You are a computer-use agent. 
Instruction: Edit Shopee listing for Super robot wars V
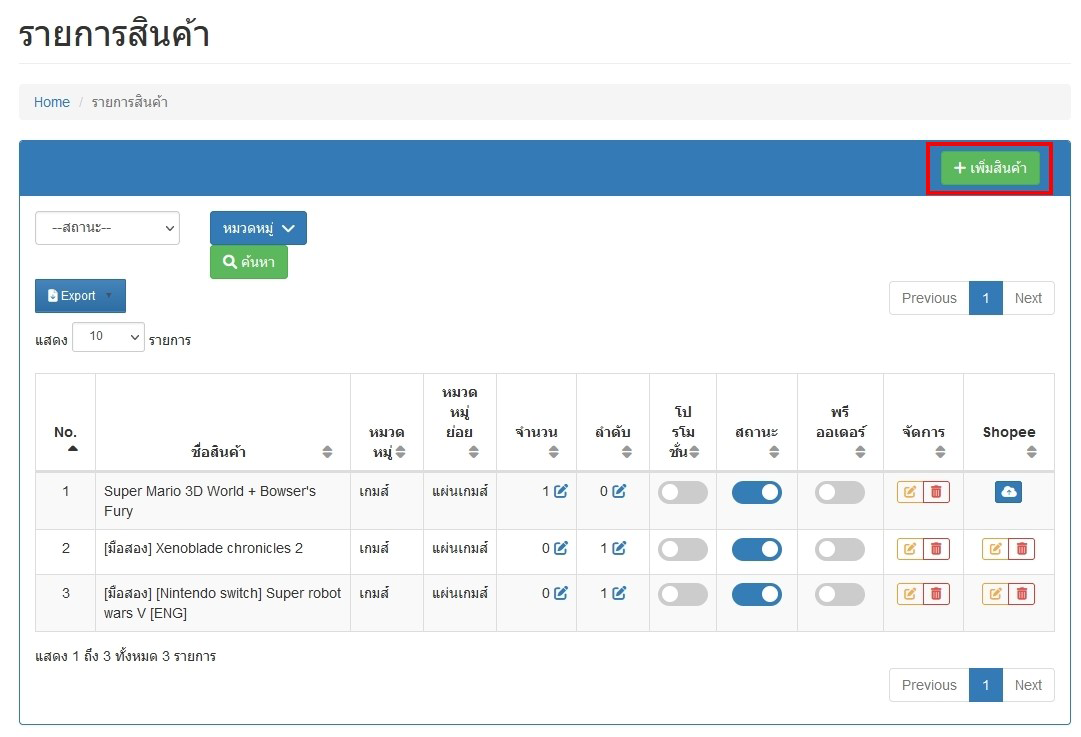coord(995,593)
